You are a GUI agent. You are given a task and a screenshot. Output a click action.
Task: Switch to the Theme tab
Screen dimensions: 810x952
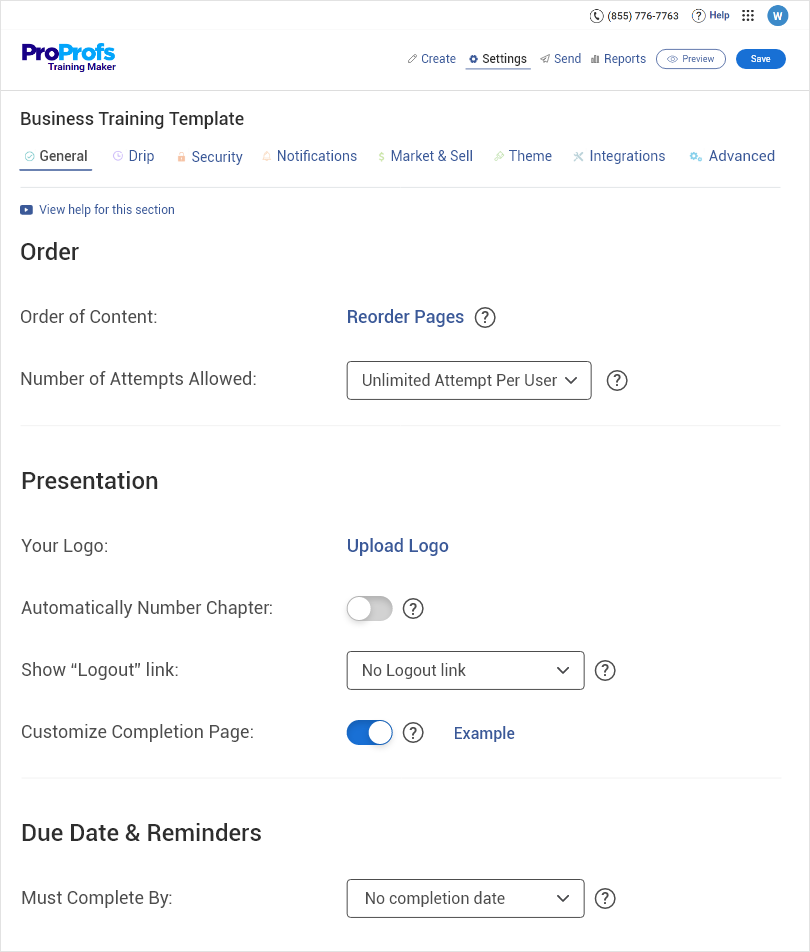coord(523,156)
